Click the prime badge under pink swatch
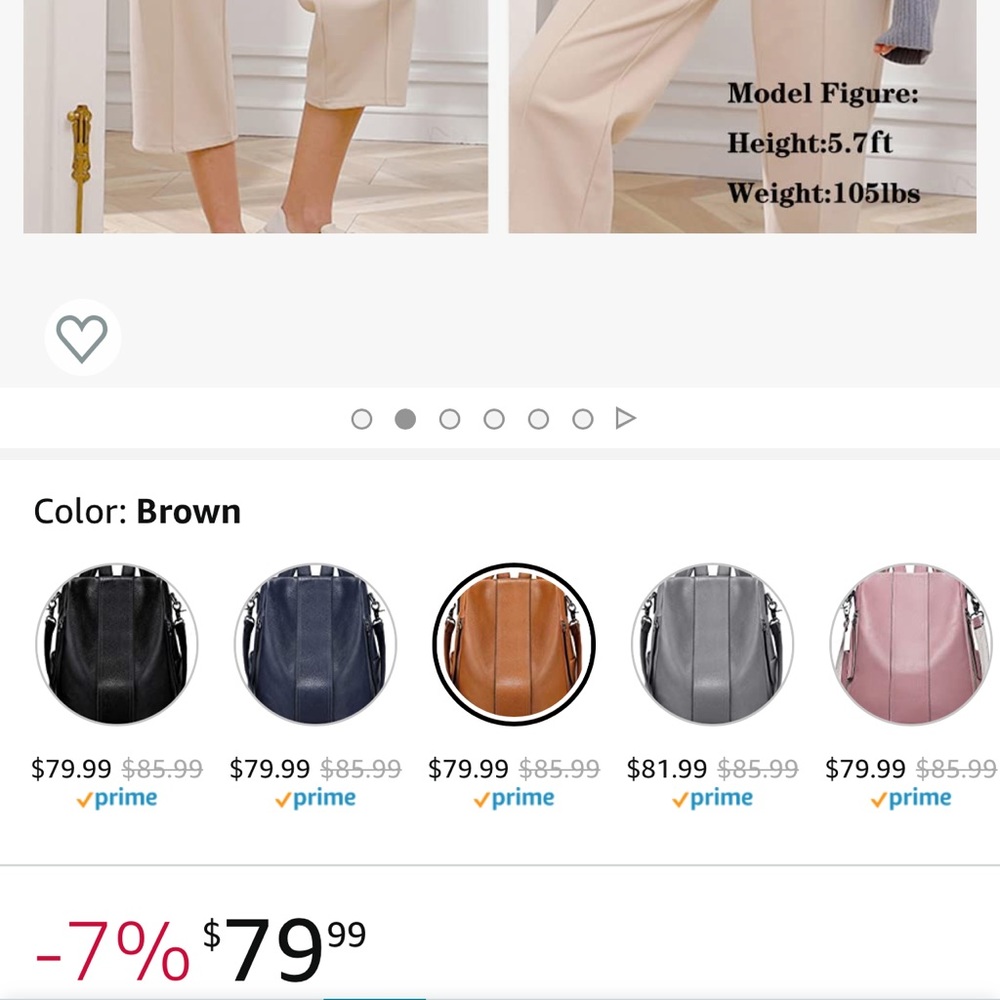The width and height of the screenshot is (1000, 1000). [911, 798]
